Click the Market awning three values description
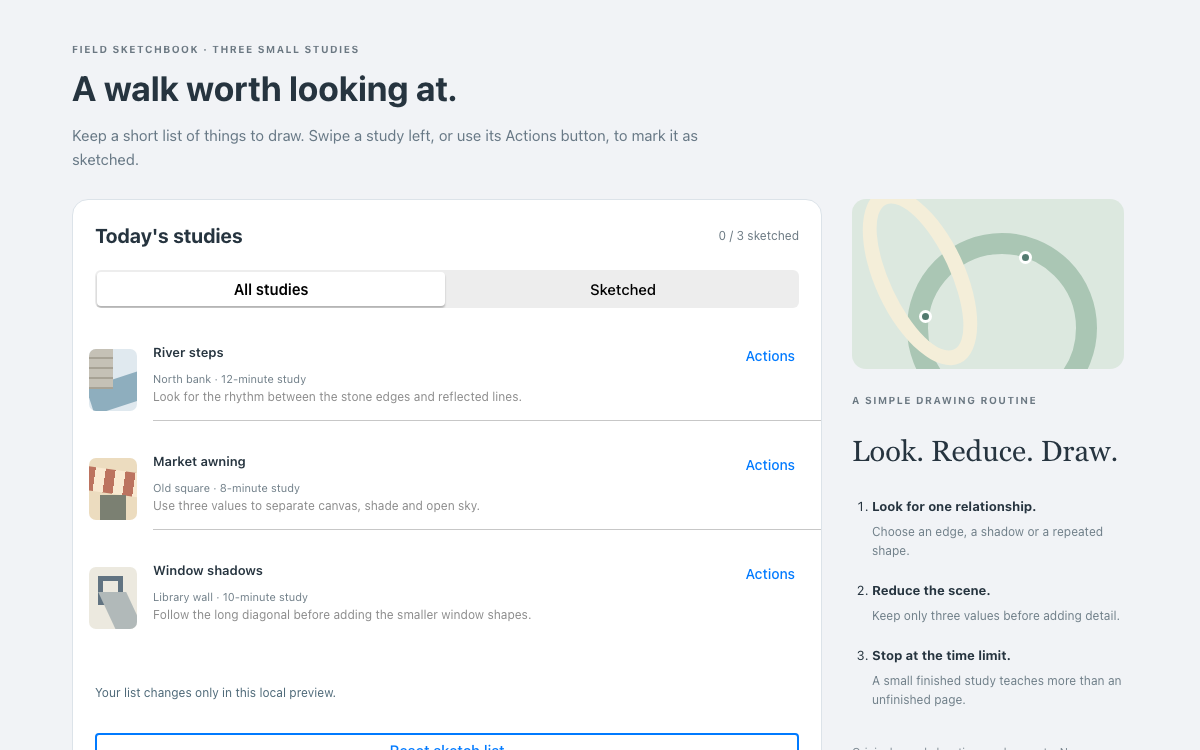 [316, 506]
